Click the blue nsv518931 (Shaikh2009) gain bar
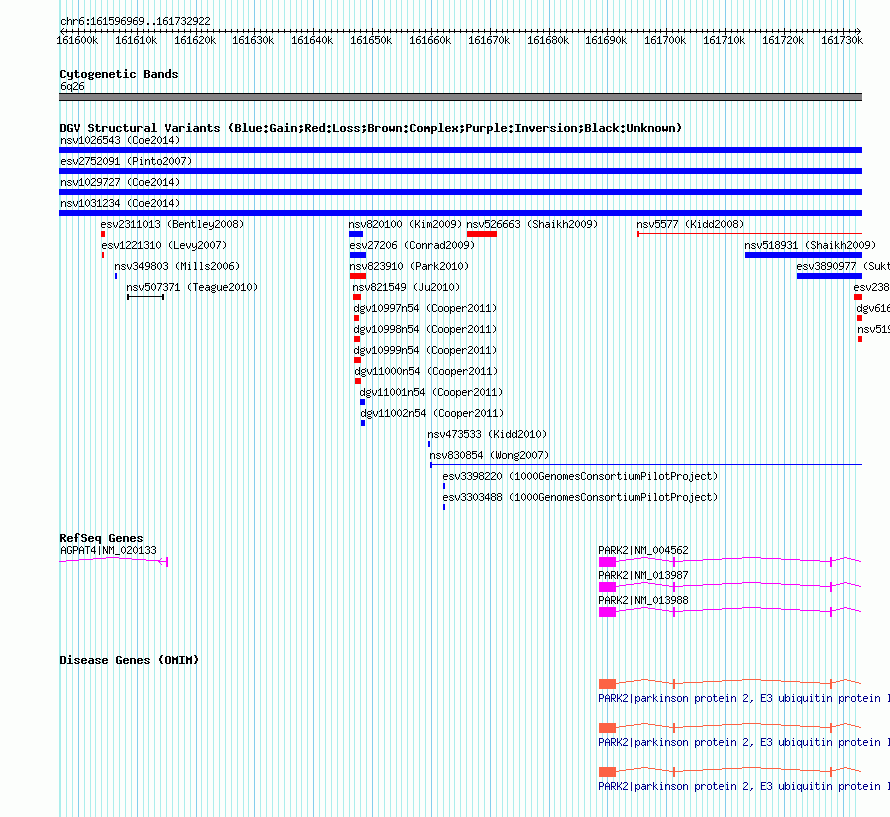This screenshot has width=890, height=817. click(x=803, y=255)
